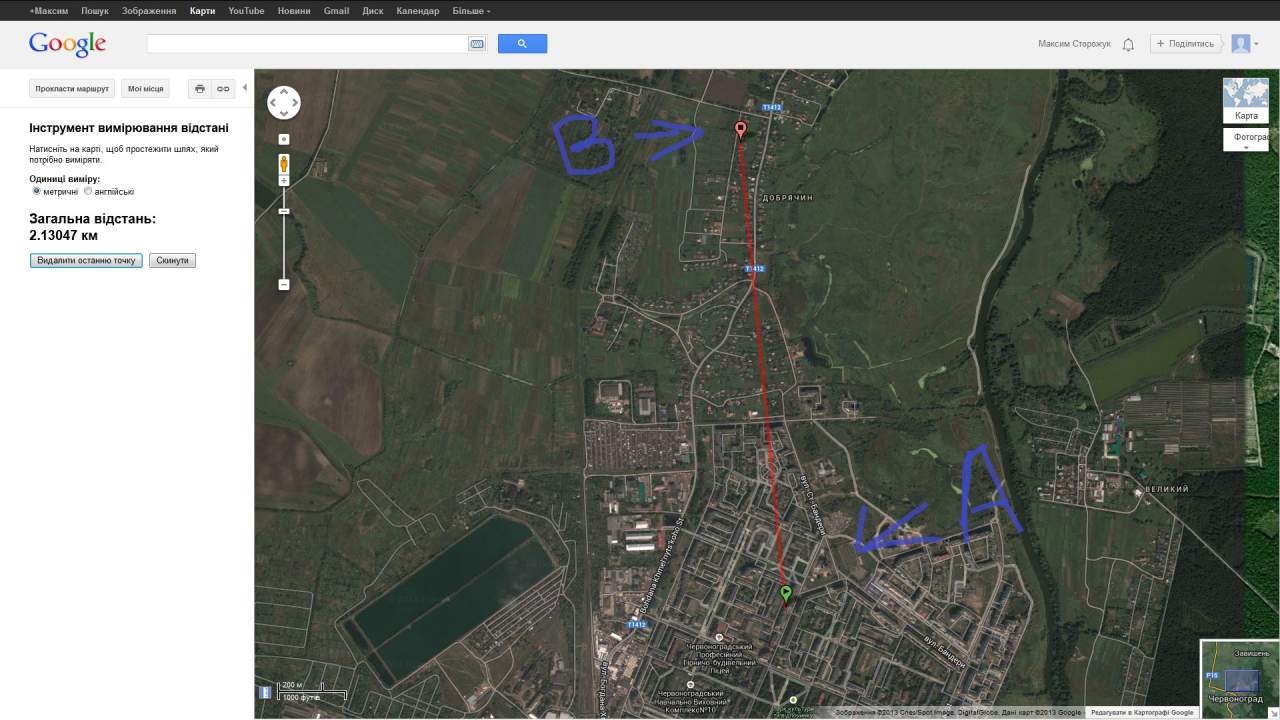The height and width of the screenshot is (720, 1280).
Task: Click the Редагувати в Картографі Google link
Action: click(x=1142, y=713)
